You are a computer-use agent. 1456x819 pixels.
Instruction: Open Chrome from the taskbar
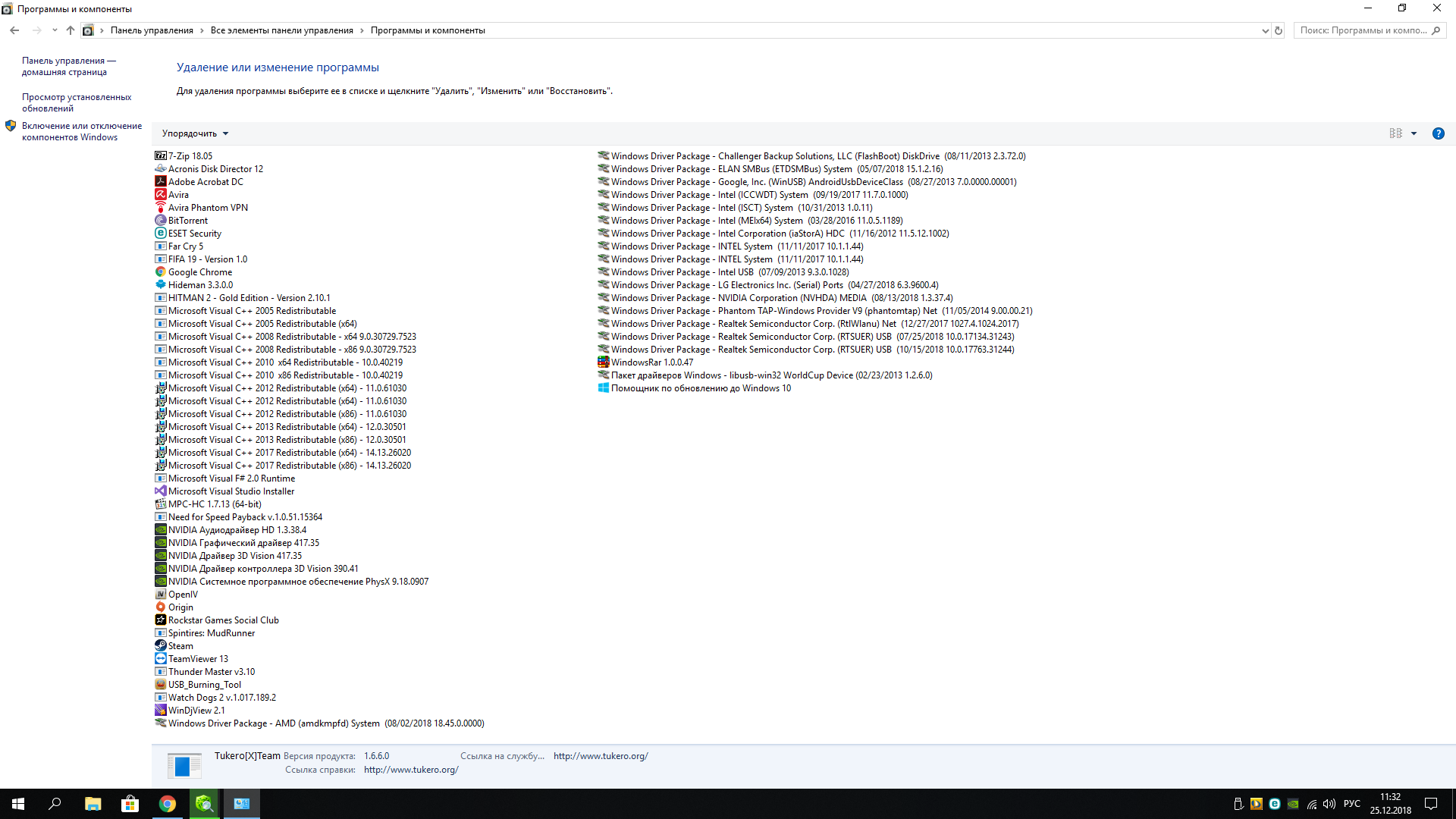tap(167, 804)
